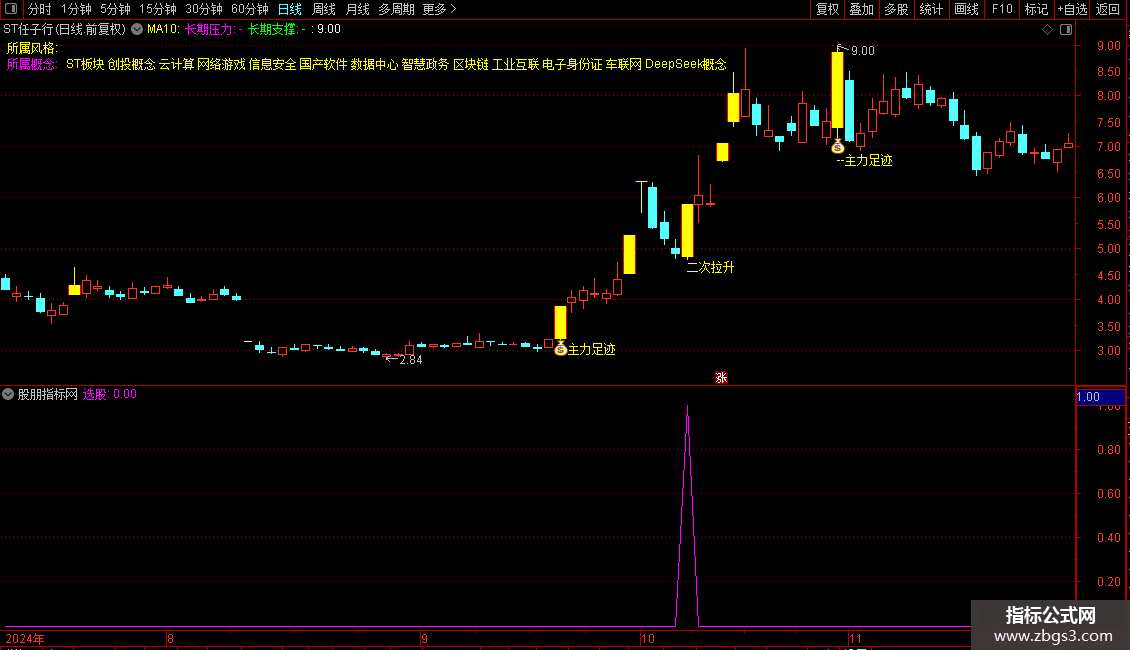Open main indicator dropdown beside stock name

click(137, 29)
